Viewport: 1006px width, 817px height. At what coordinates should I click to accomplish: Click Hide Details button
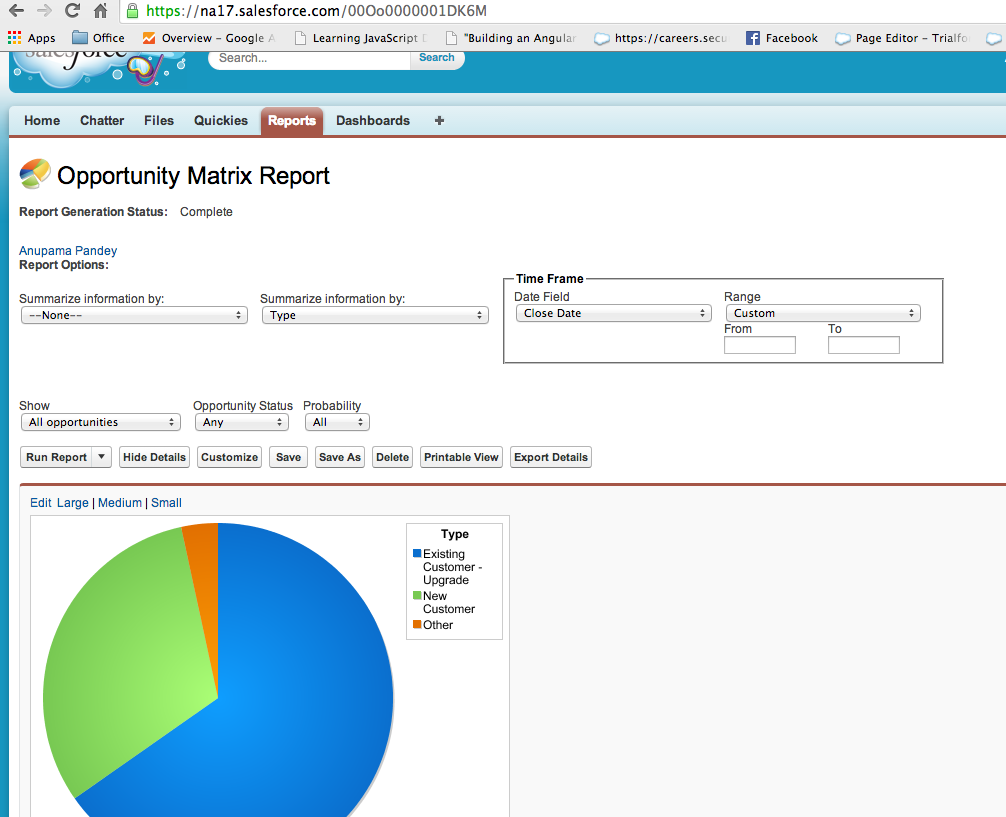[x=154, y=457]
